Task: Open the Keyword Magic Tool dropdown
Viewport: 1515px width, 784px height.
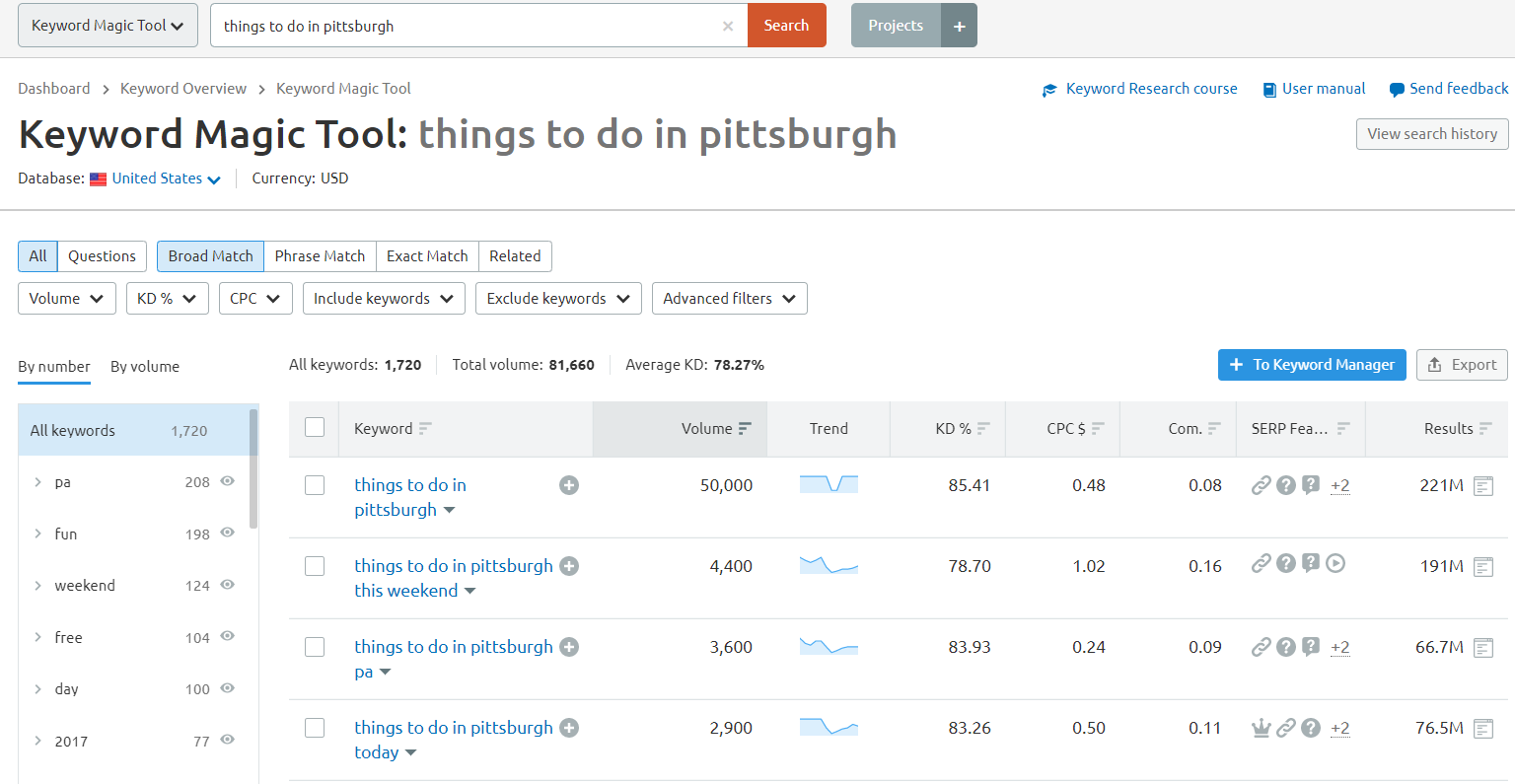Action: [x=108, y=26]
